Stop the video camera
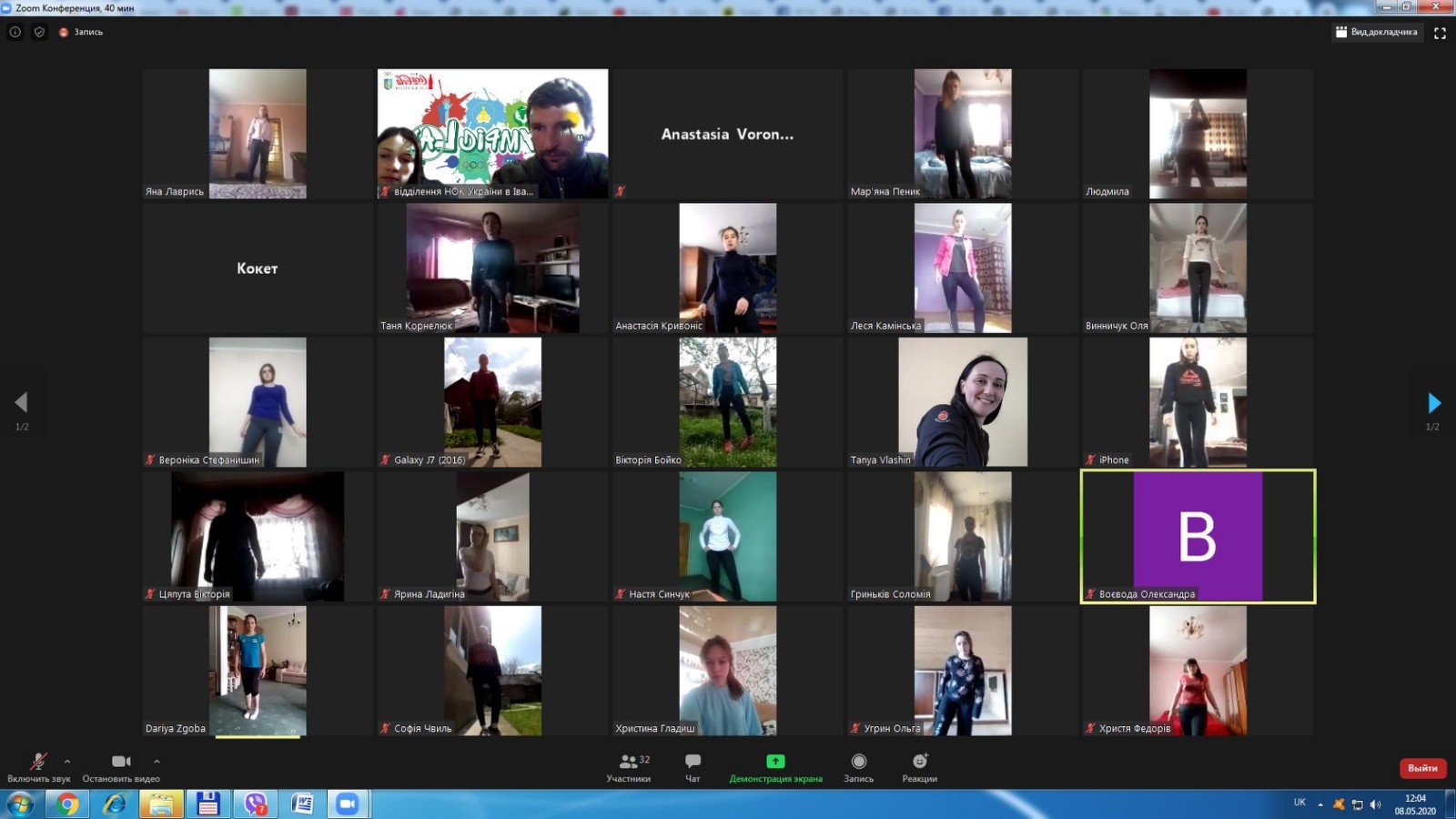Image resolution: width=1456 pixels, height=819 pixels. (x=120, y=762)
